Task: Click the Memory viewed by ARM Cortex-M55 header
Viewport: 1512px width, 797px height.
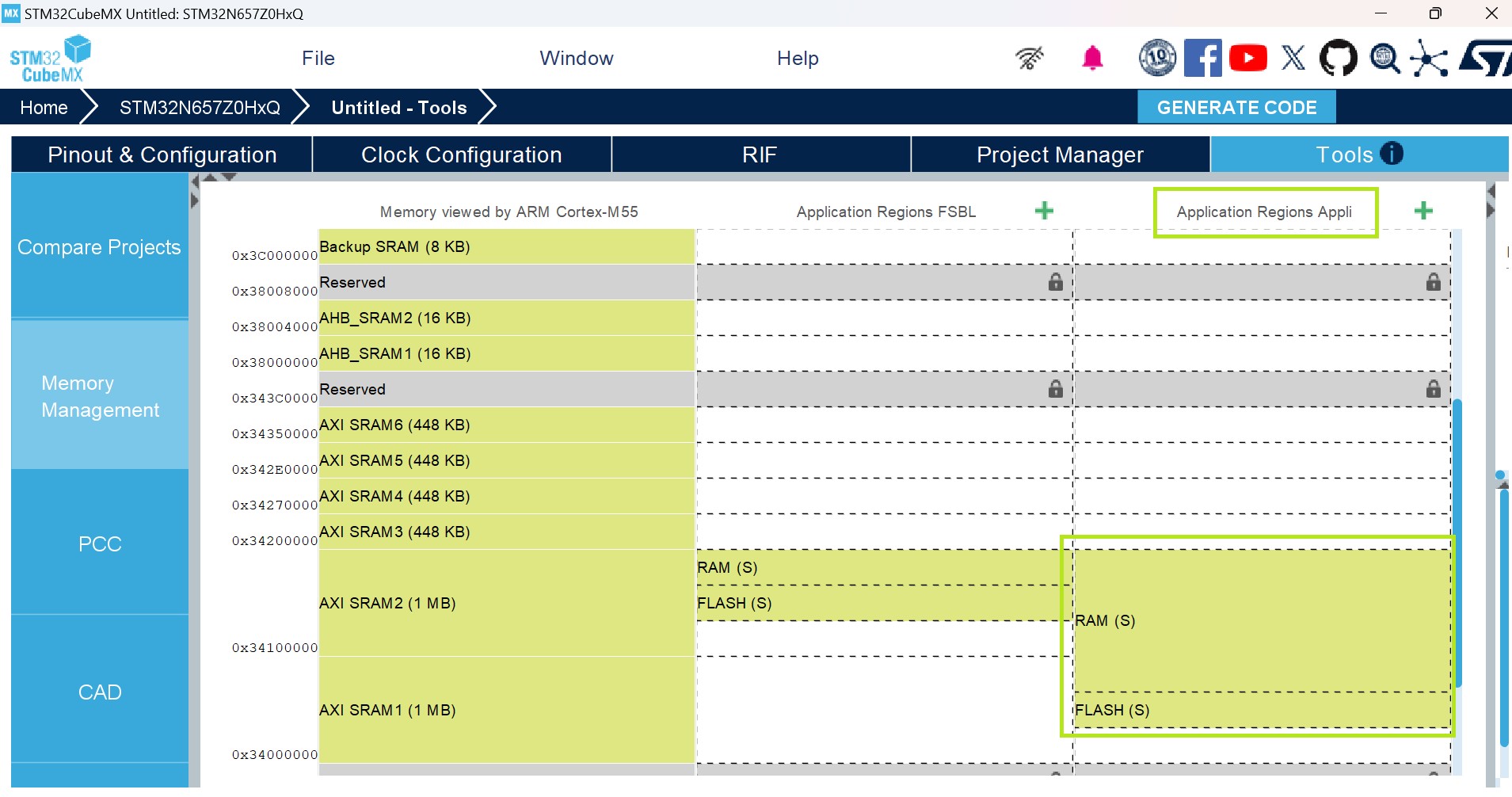Action: pos(509,212)
